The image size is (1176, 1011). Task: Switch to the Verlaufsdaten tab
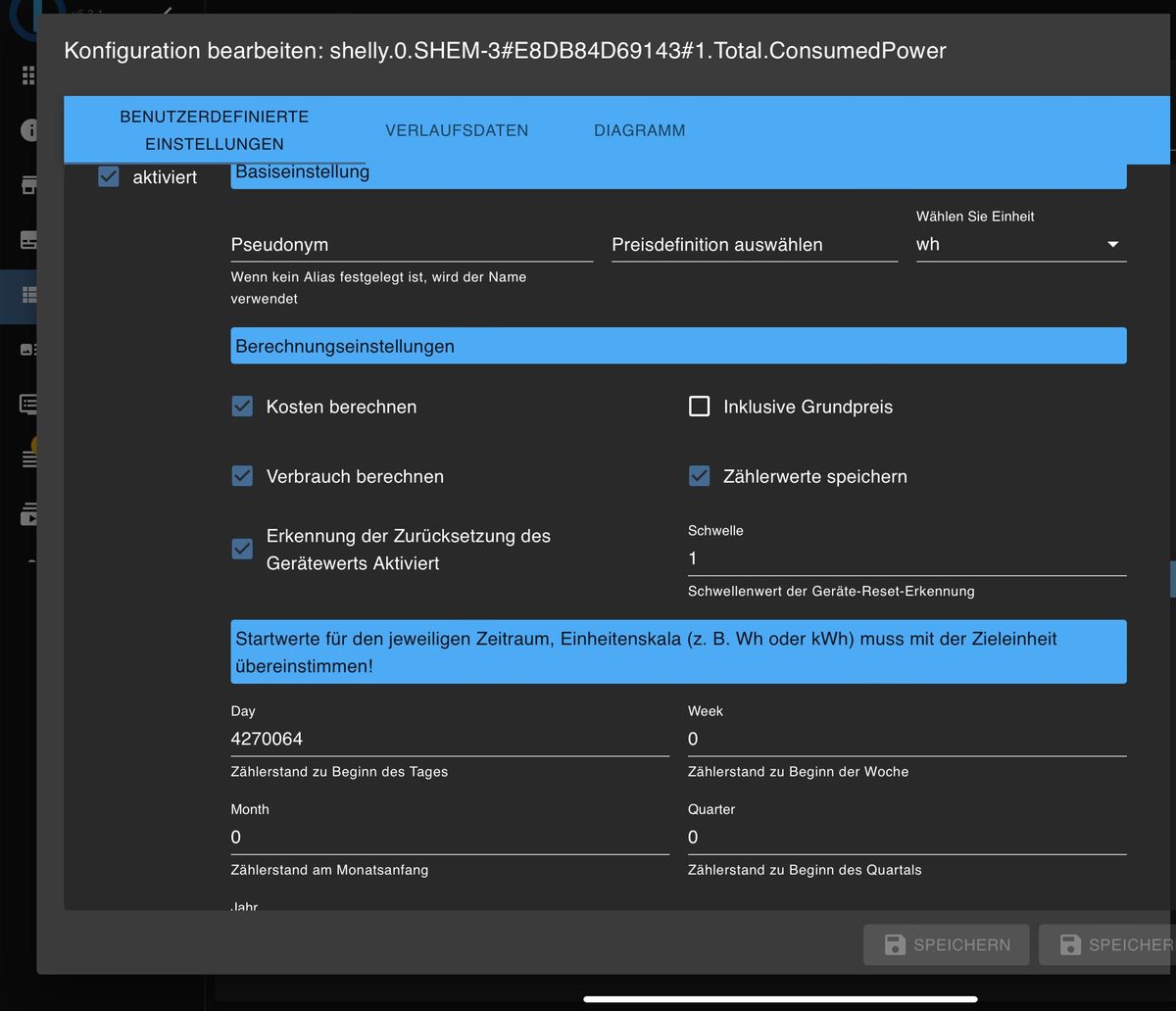point(457,130)
